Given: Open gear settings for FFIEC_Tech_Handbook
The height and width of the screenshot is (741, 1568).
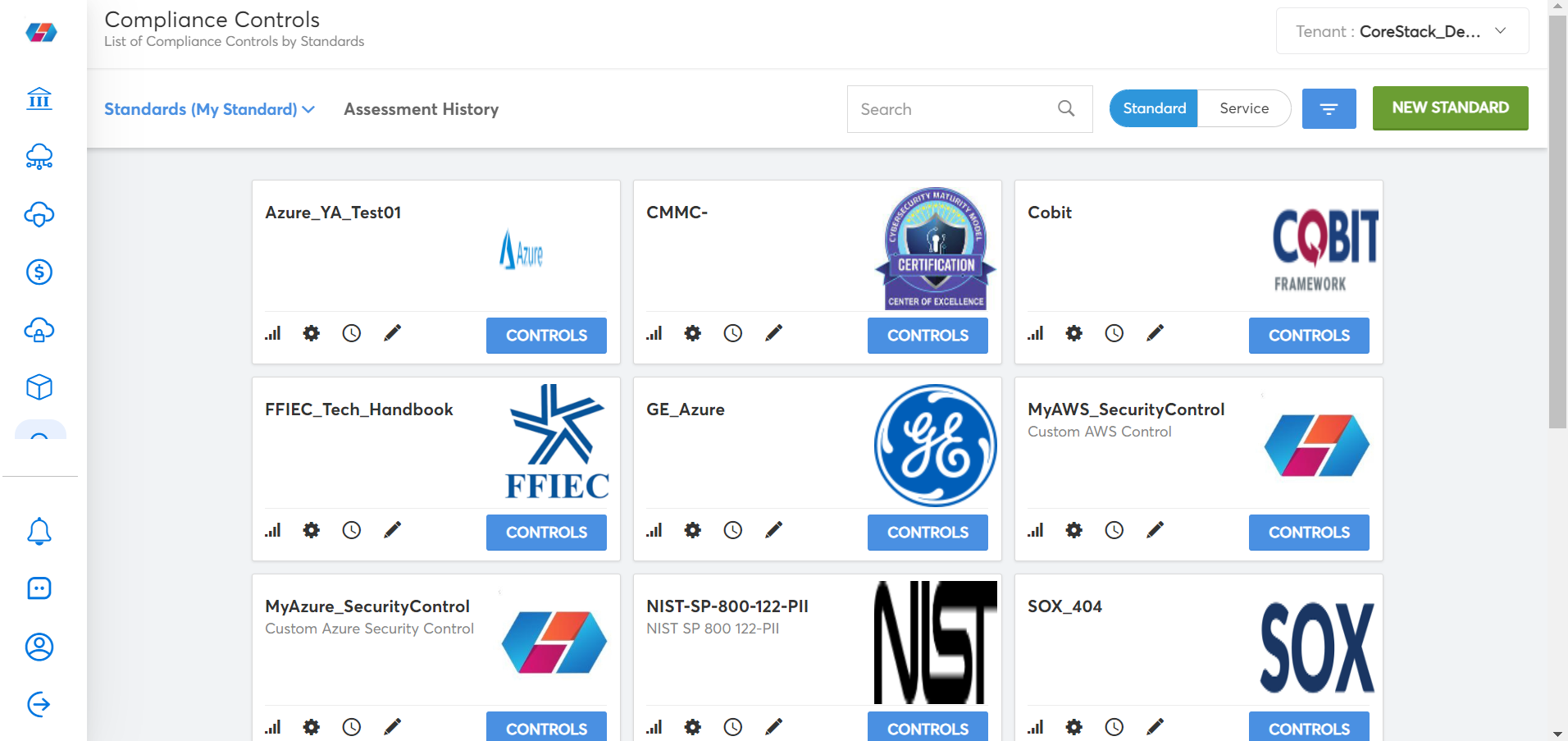Looking at the screenshot, I should (x=312, y=530).
